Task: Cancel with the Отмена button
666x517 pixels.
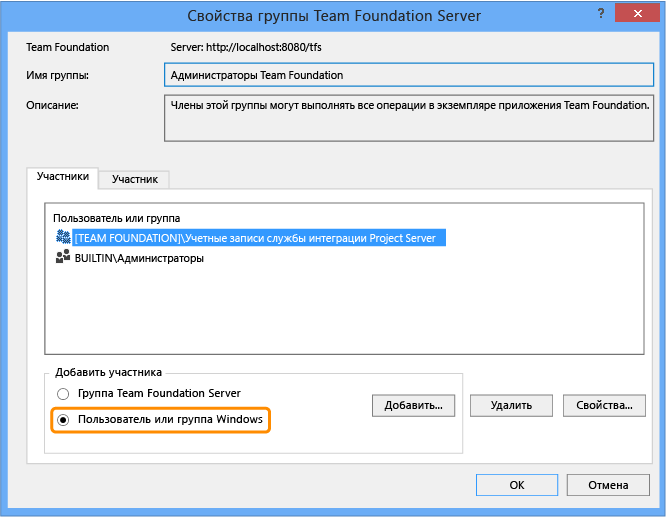Action: 608,485
